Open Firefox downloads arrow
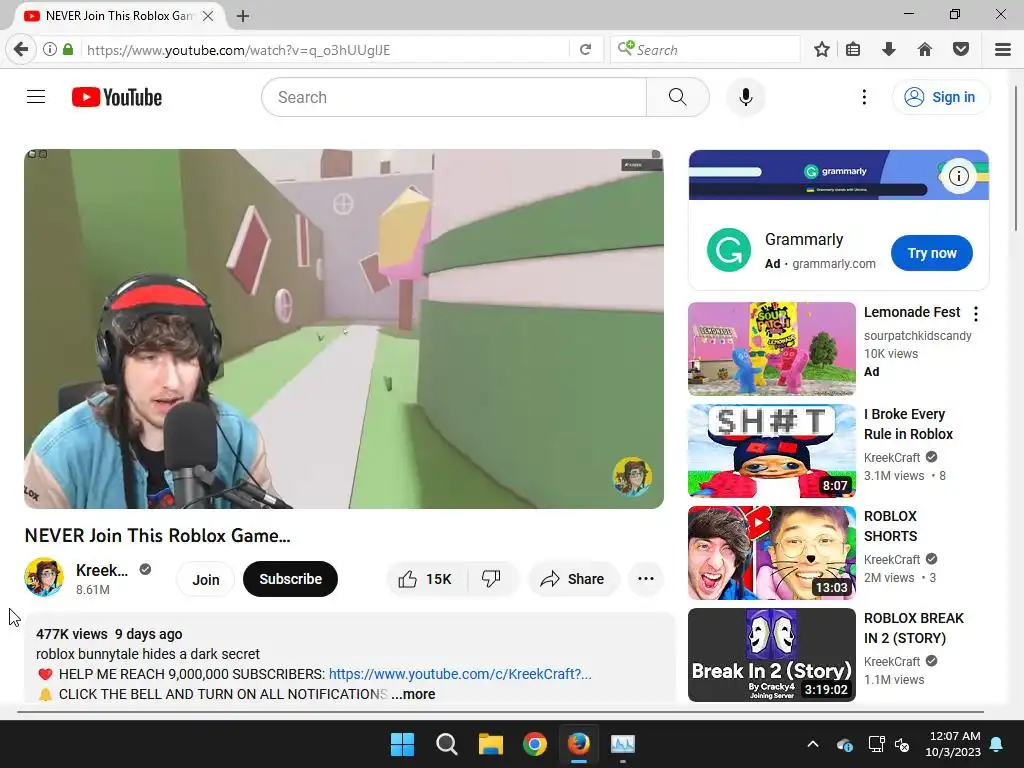The image size is (1024, 768). click(x=888, y=50)
